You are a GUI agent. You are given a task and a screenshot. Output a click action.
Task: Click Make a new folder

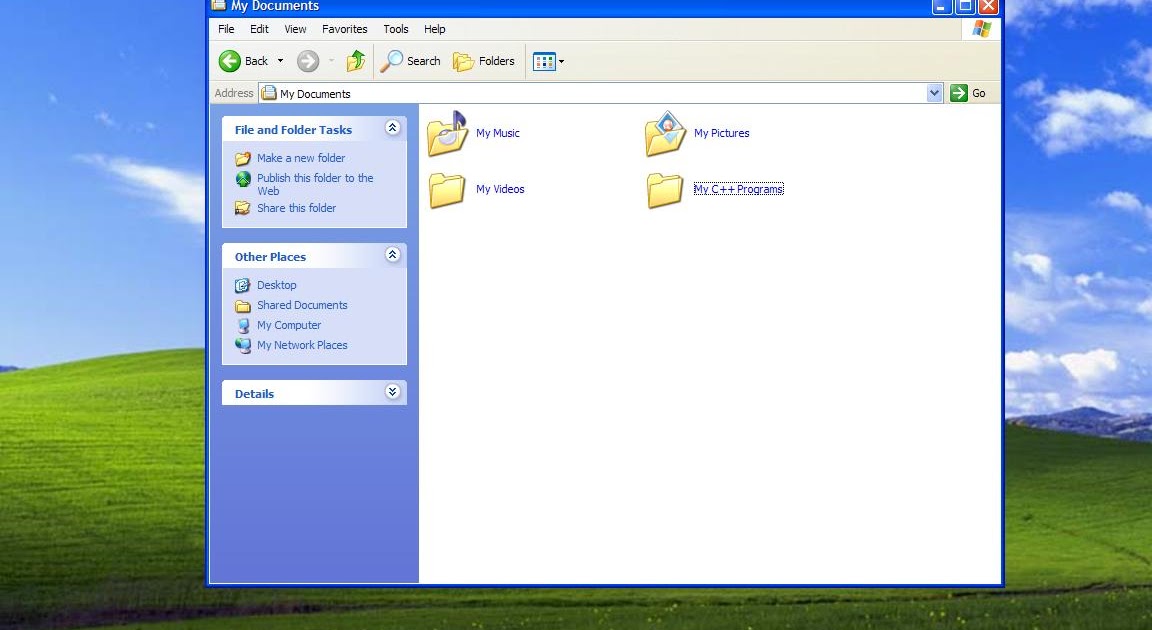pyautogui.click(x=300, y=158)
